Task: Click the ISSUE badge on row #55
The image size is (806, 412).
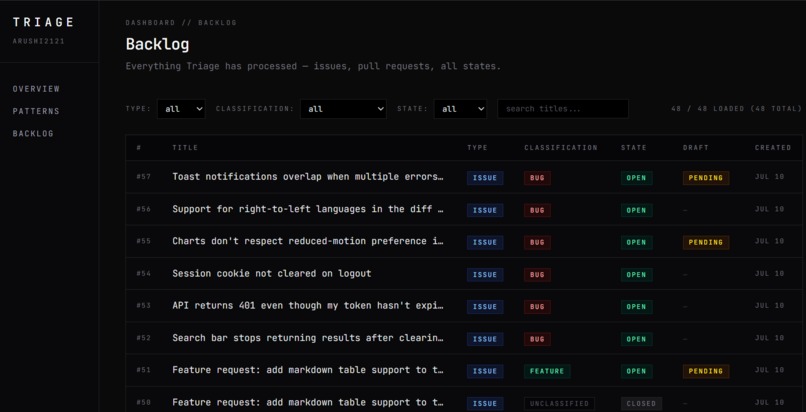Action: coord(485,242)
